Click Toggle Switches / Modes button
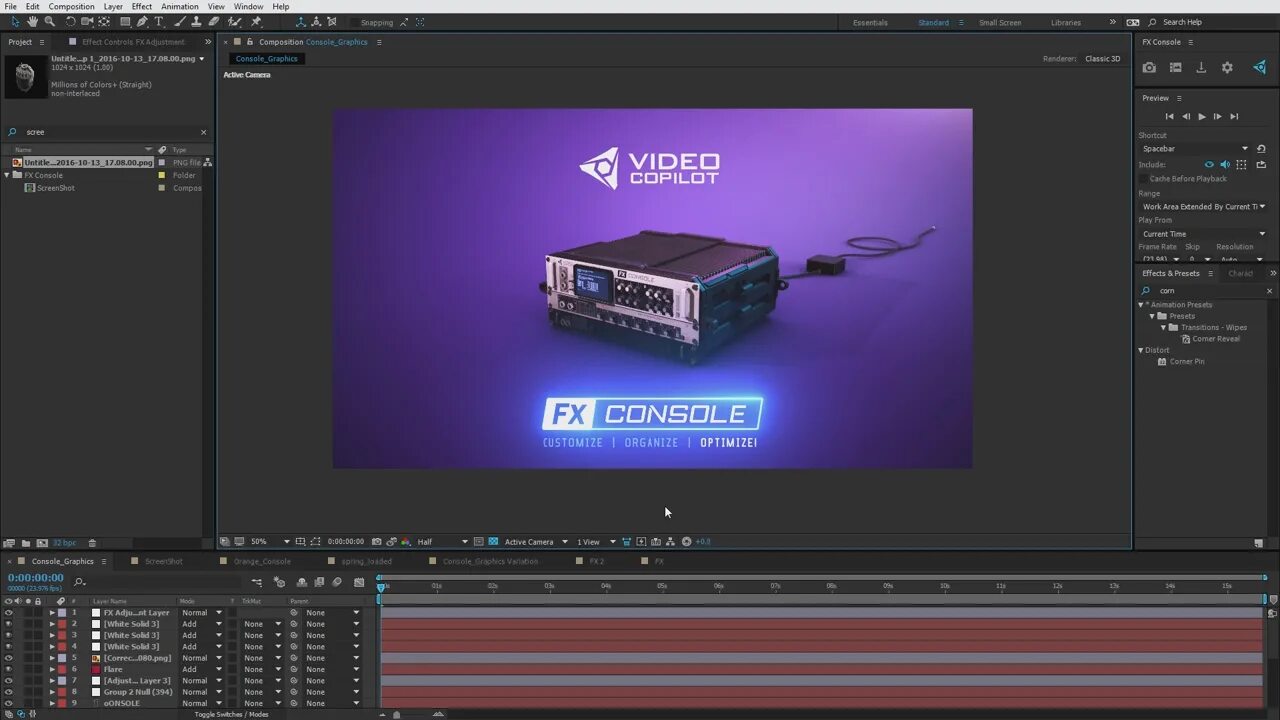 231,714
